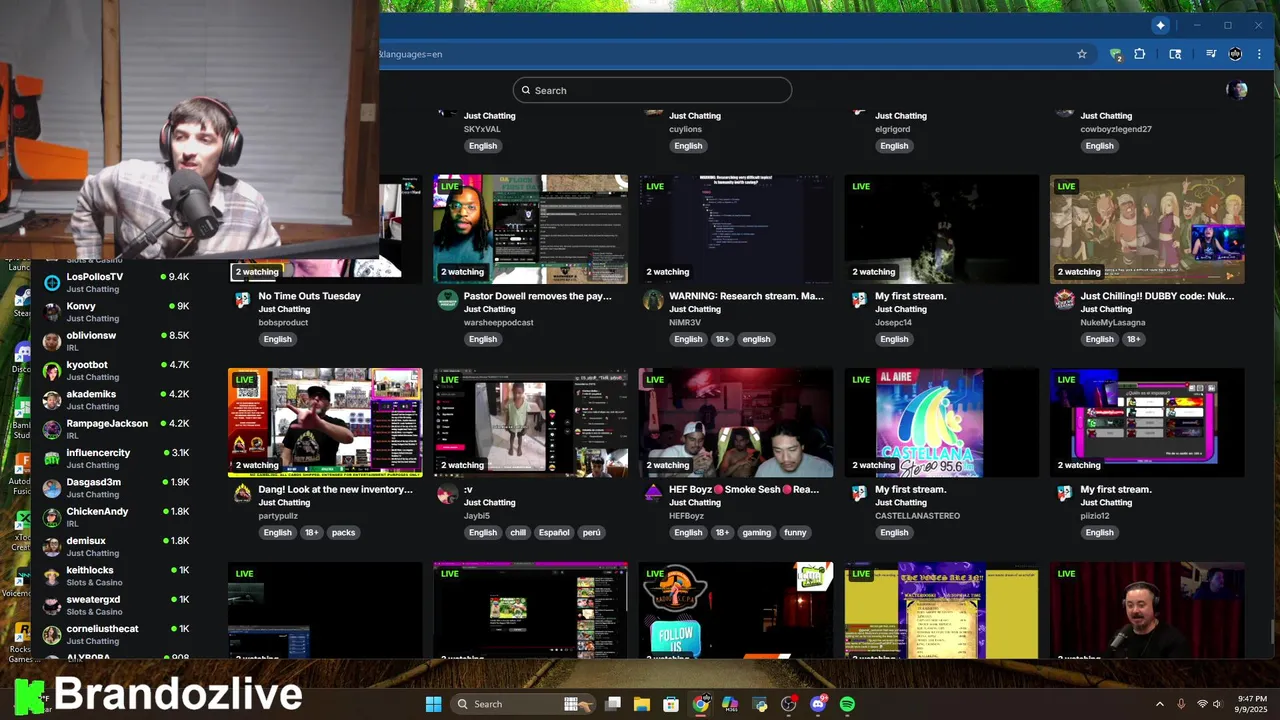Viewport: 1280px width, 720px height.
Task: Click the Windows taskbar Search box
Action: tap(521, 704)
